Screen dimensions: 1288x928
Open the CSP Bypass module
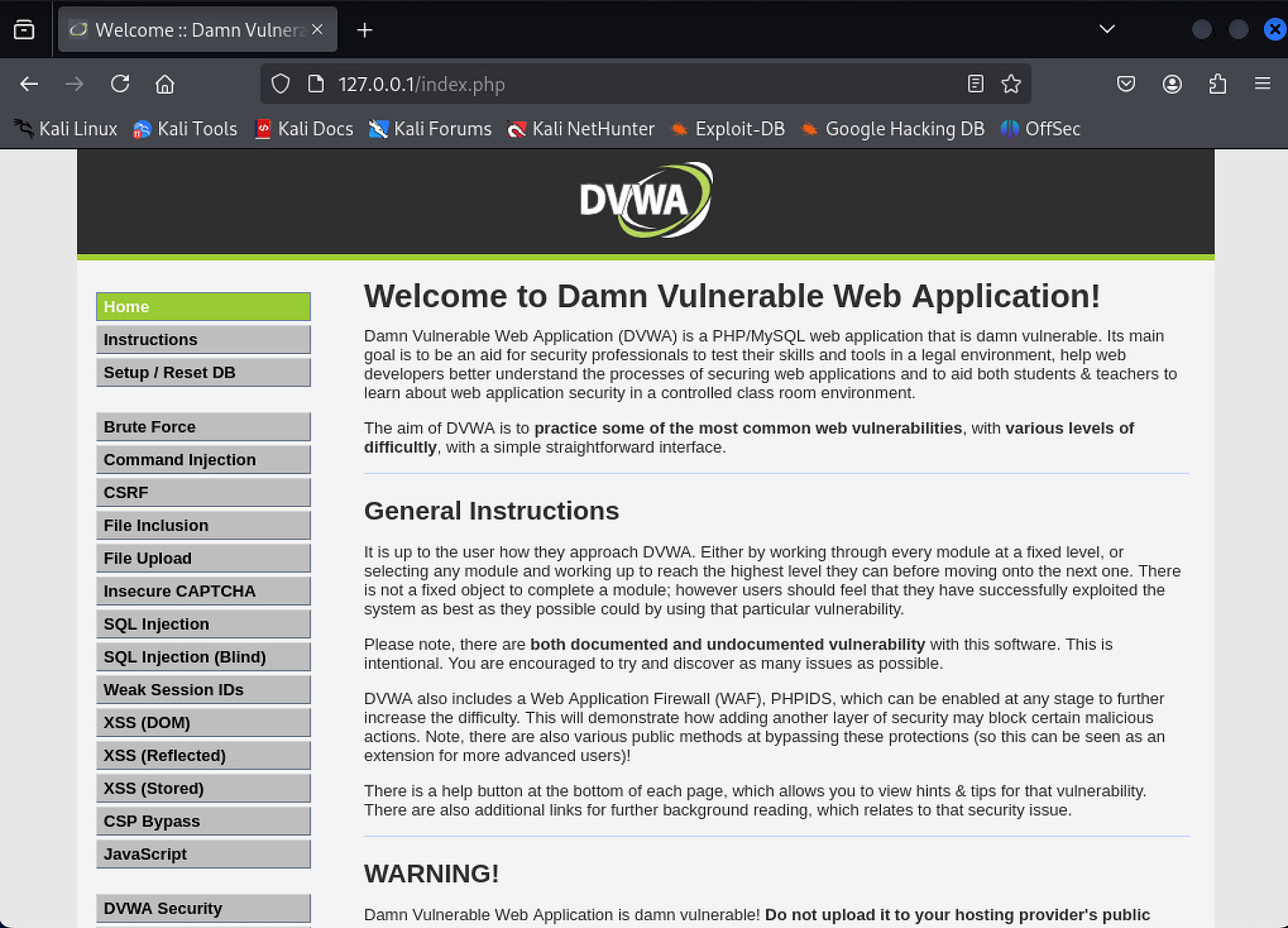click(x=203, y=821)
